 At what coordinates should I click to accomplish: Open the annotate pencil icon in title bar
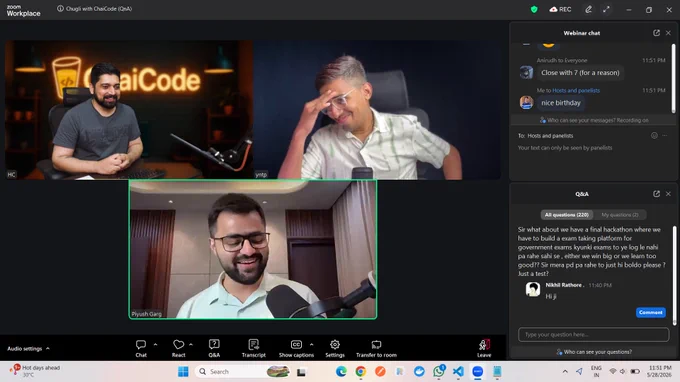click(x=588, y=9)
